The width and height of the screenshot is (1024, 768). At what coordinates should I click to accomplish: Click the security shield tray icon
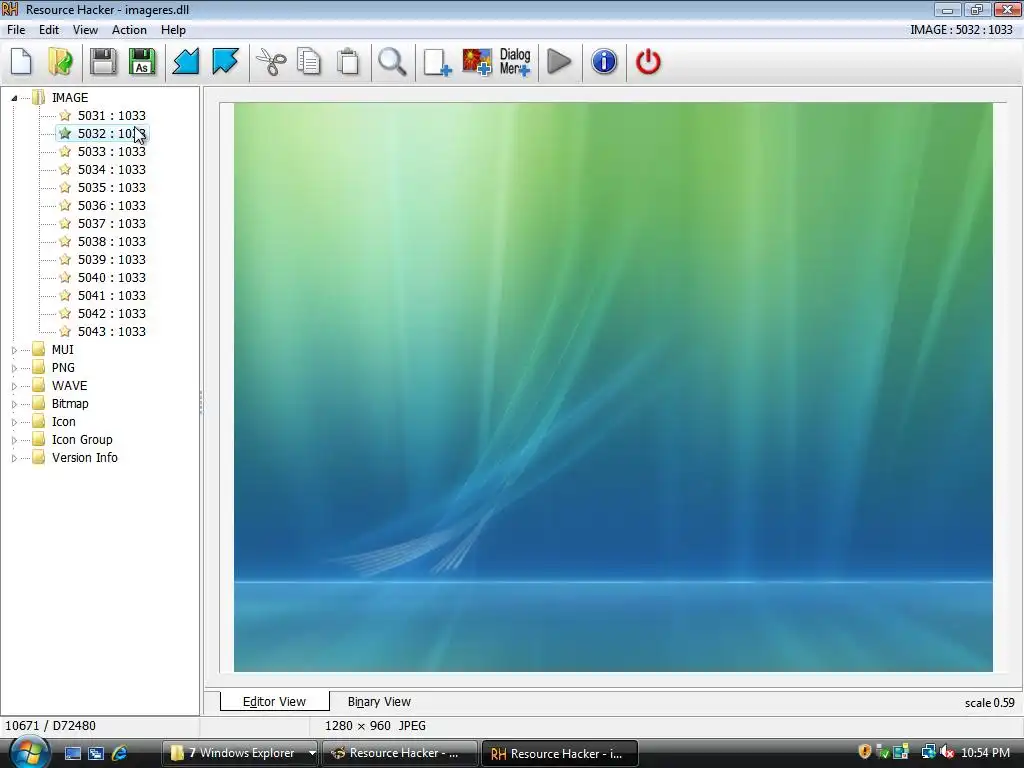[x=865, y=752]
